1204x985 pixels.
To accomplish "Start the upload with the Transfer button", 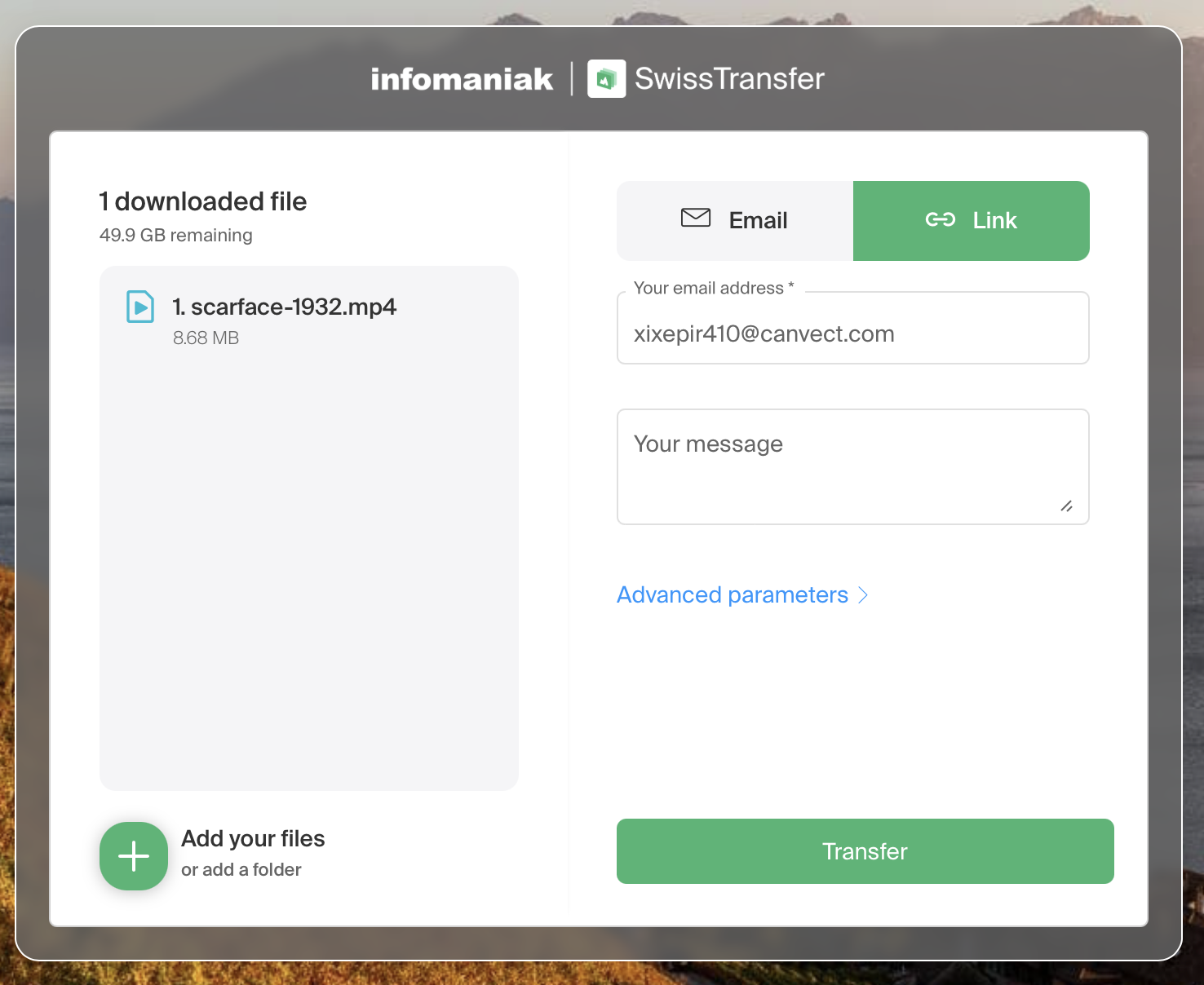I will pos(865,851).
